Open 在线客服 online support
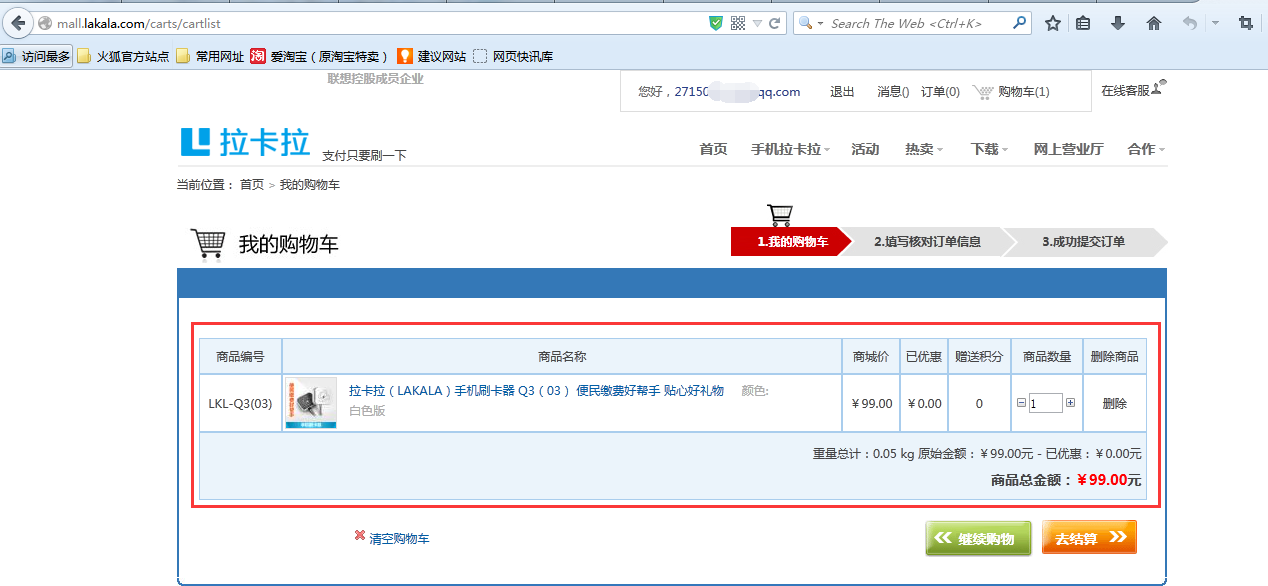The height and width of the screenshot is (586, 1268). 1132,90
